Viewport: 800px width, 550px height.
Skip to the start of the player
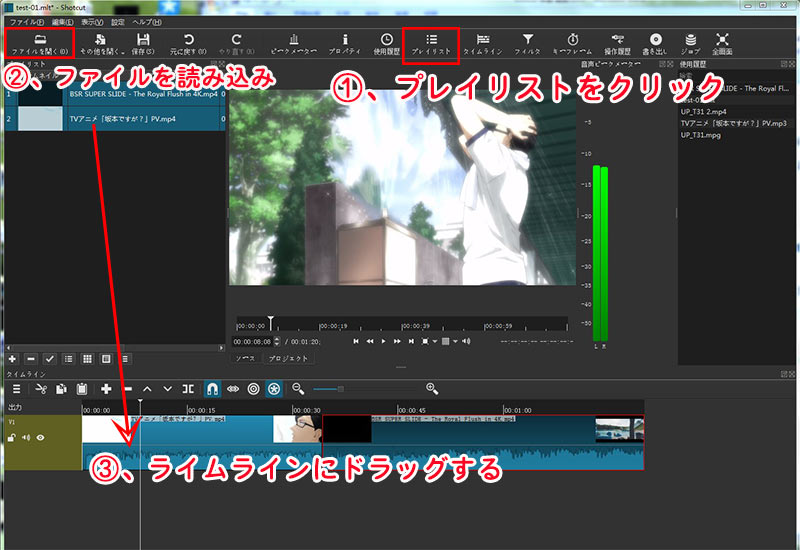tap(356, 341)
